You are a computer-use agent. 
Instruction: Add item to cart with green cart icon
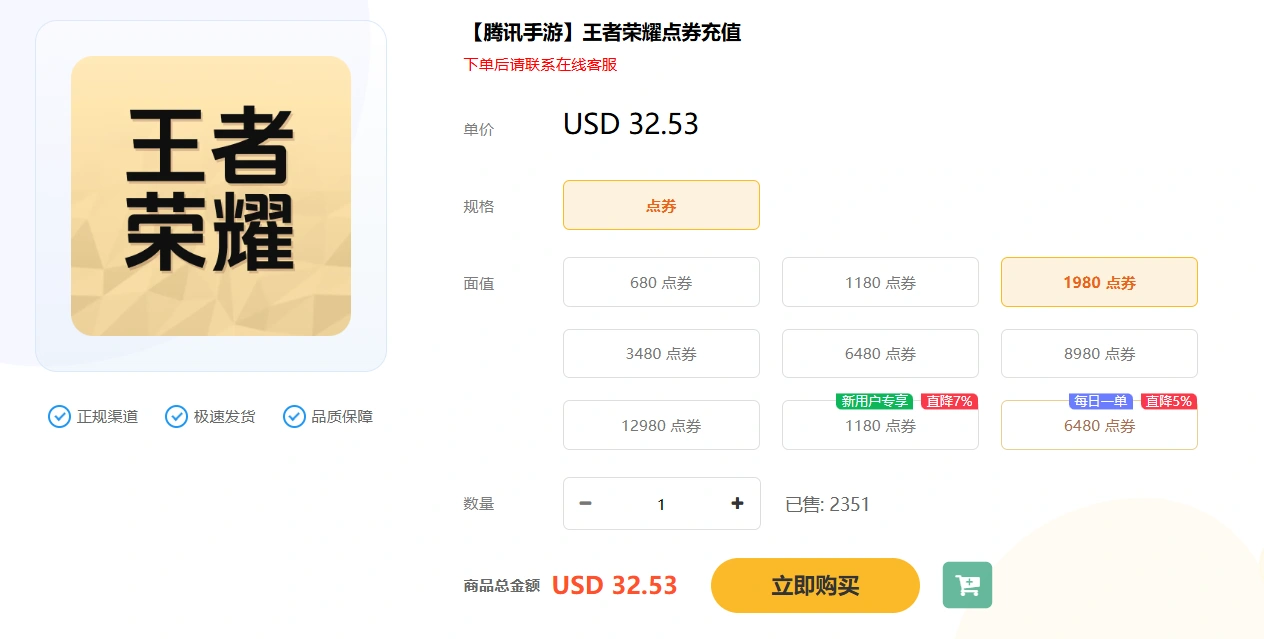click(x=967, y=585)
